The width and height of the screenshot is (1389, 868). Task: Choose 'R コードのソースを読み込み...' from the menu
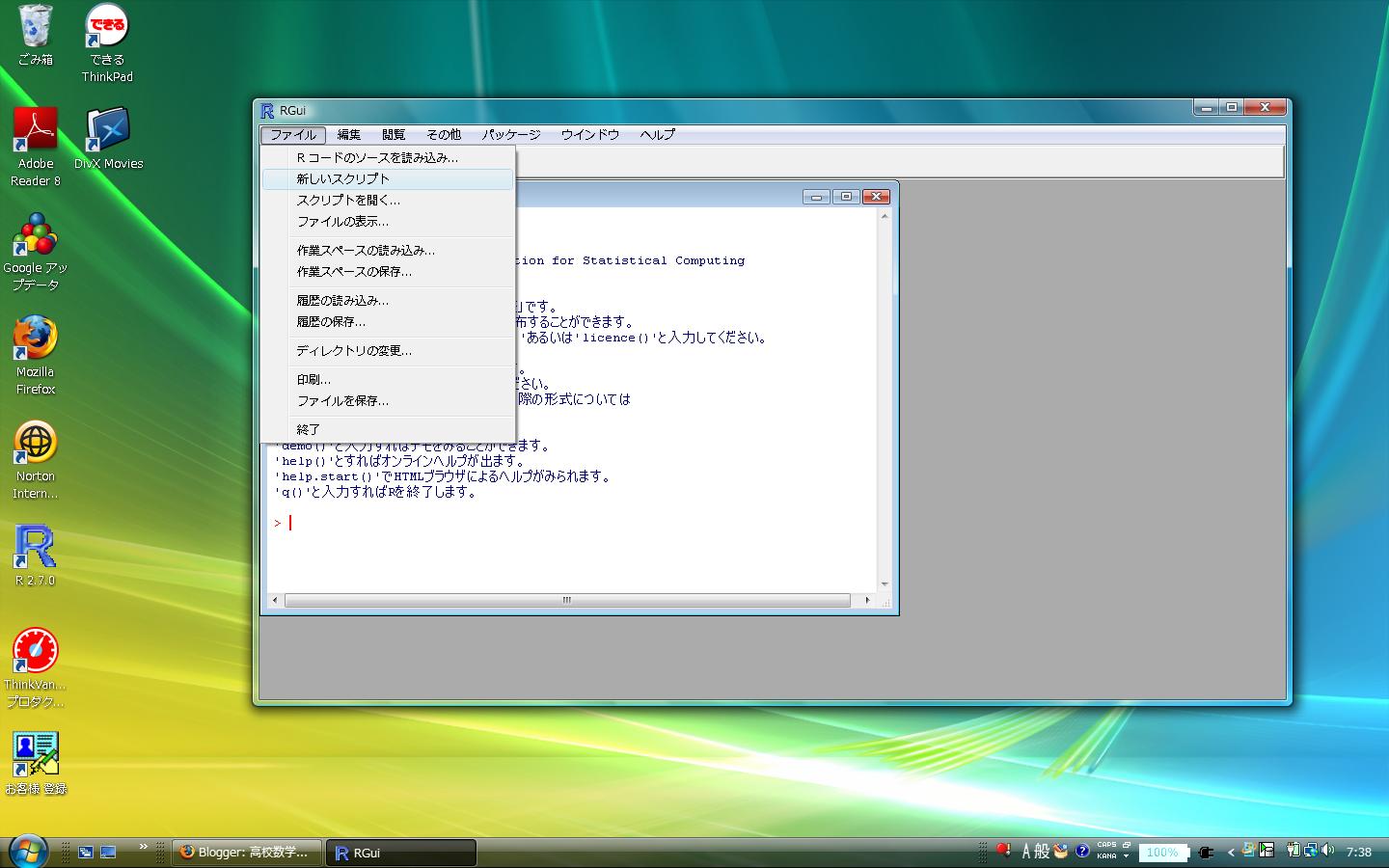point(388,157)
